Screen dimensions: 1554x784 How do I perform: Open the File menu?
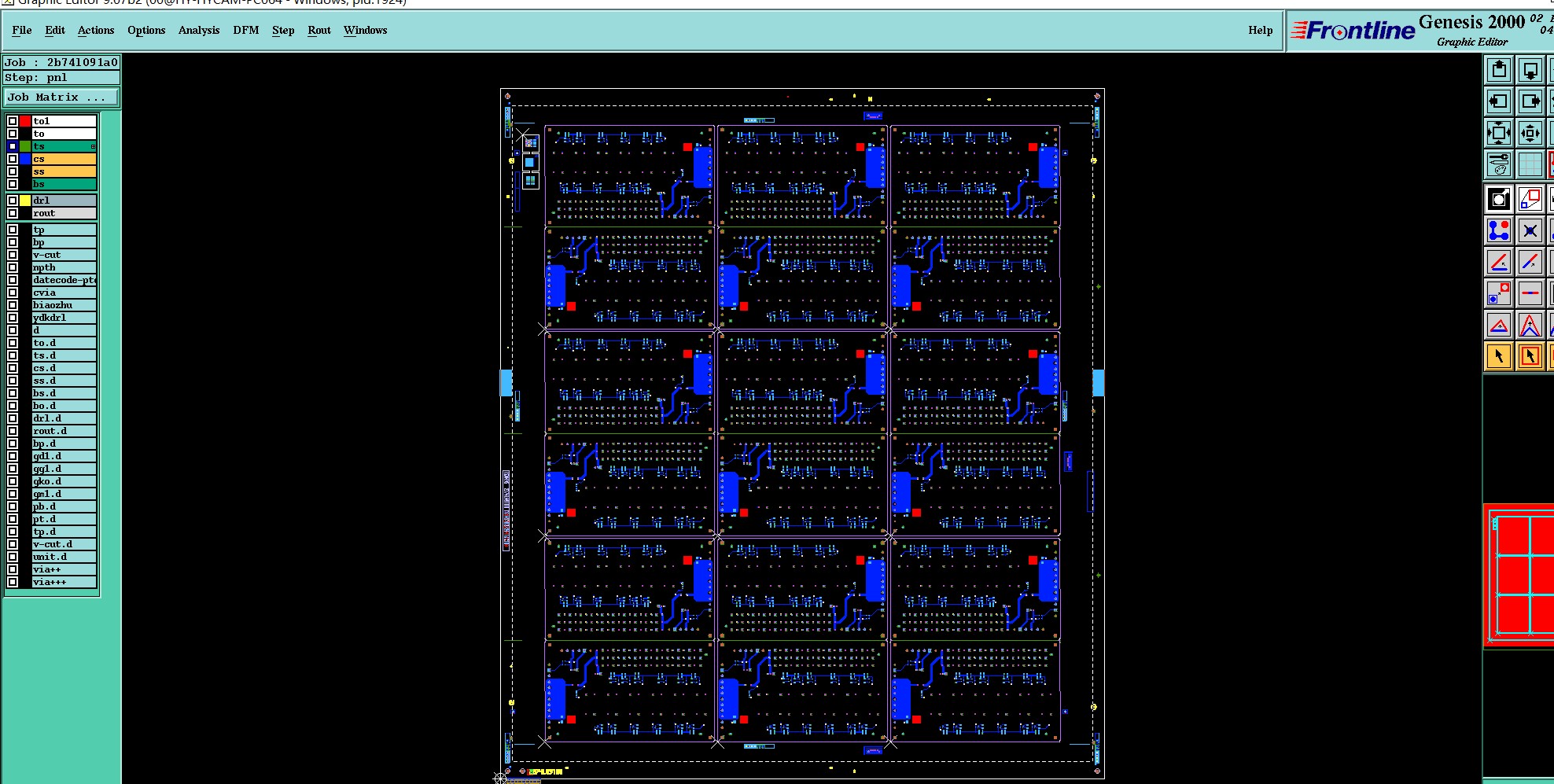click(22, 30)
